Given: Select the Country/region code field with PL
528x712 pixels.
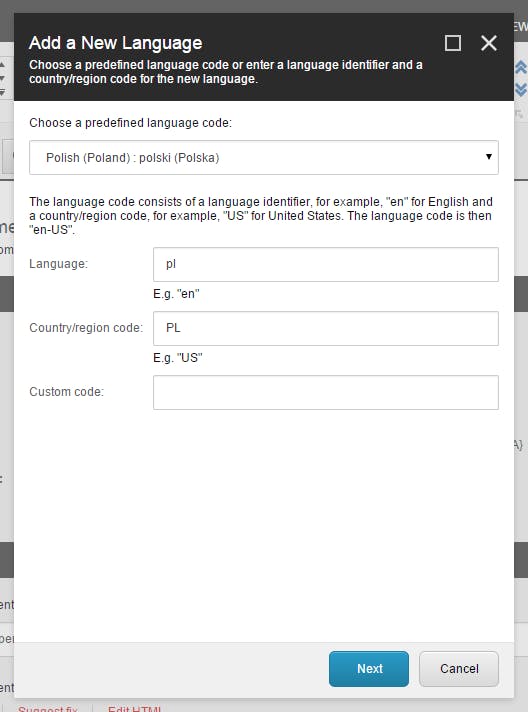Looking at the screenshot, I should tap(326, 328).
